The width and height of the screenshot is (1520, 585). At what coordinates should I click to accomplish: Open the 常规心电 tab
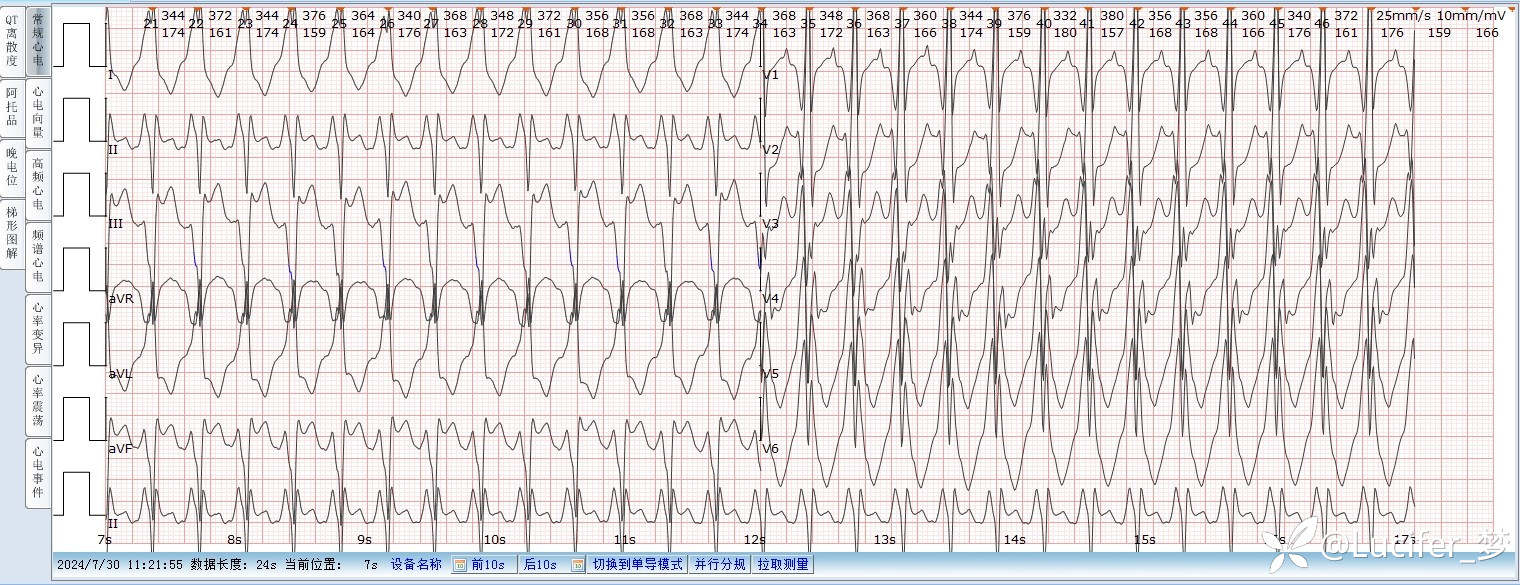[x=38, y=40]
